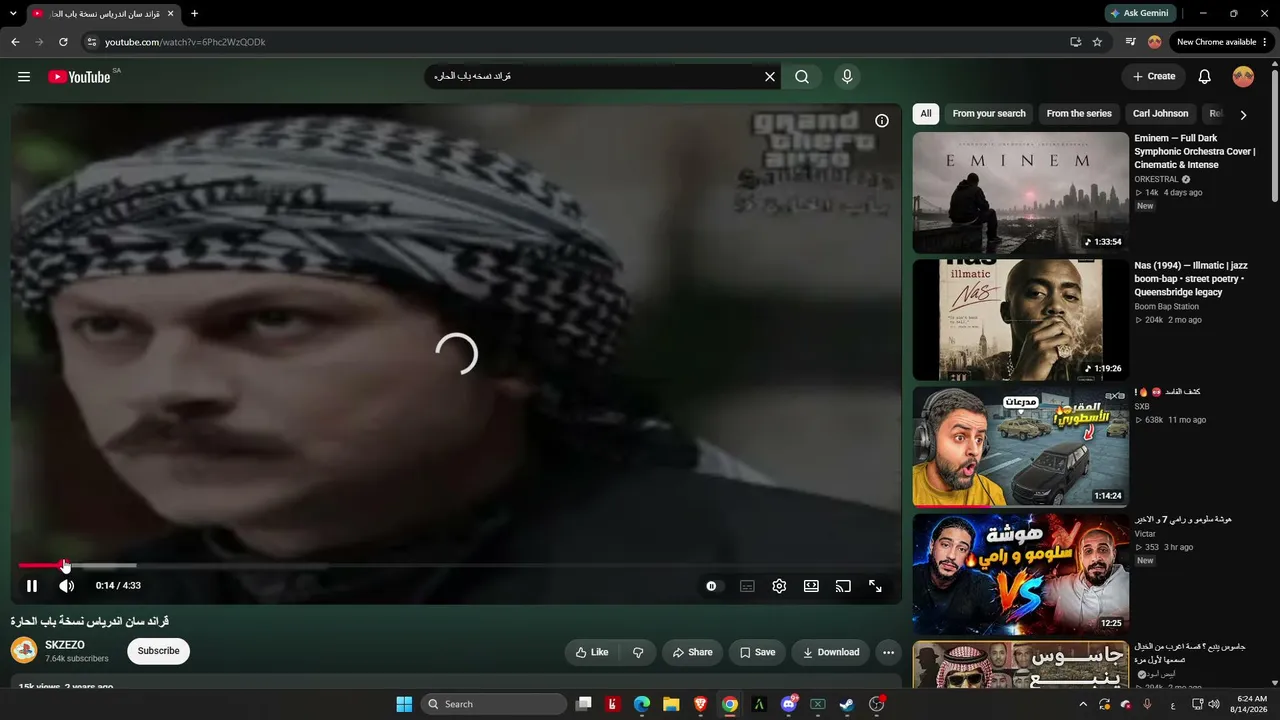Open more actions ellipsis below video
1280x720 pixels.
coord(888,653)
